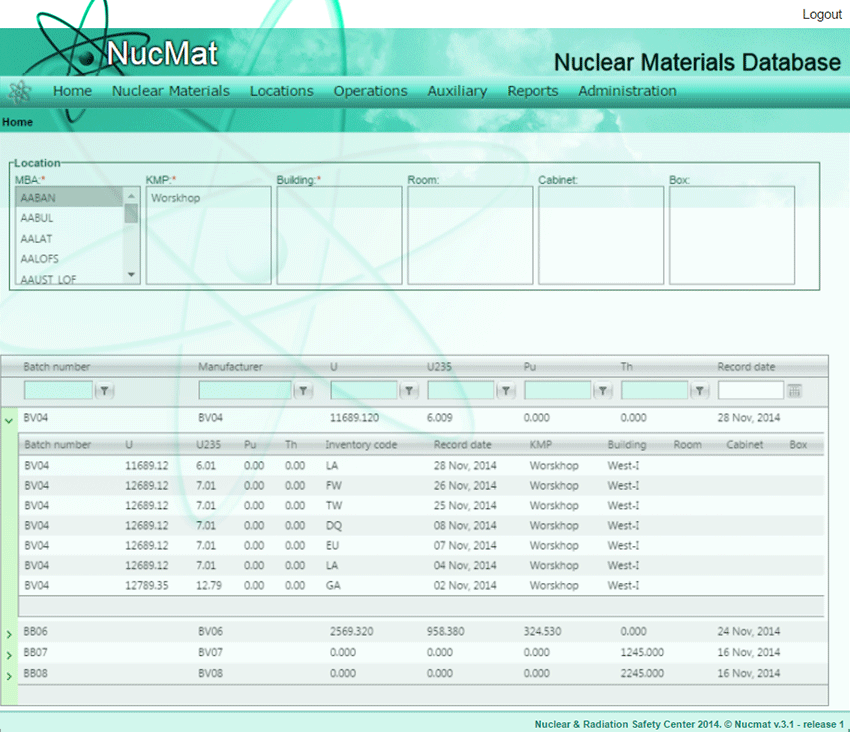Image resolution: width=850 pixels, height=732 pixels.
Task: Open the Administration menu
Action: click(627, 91)
